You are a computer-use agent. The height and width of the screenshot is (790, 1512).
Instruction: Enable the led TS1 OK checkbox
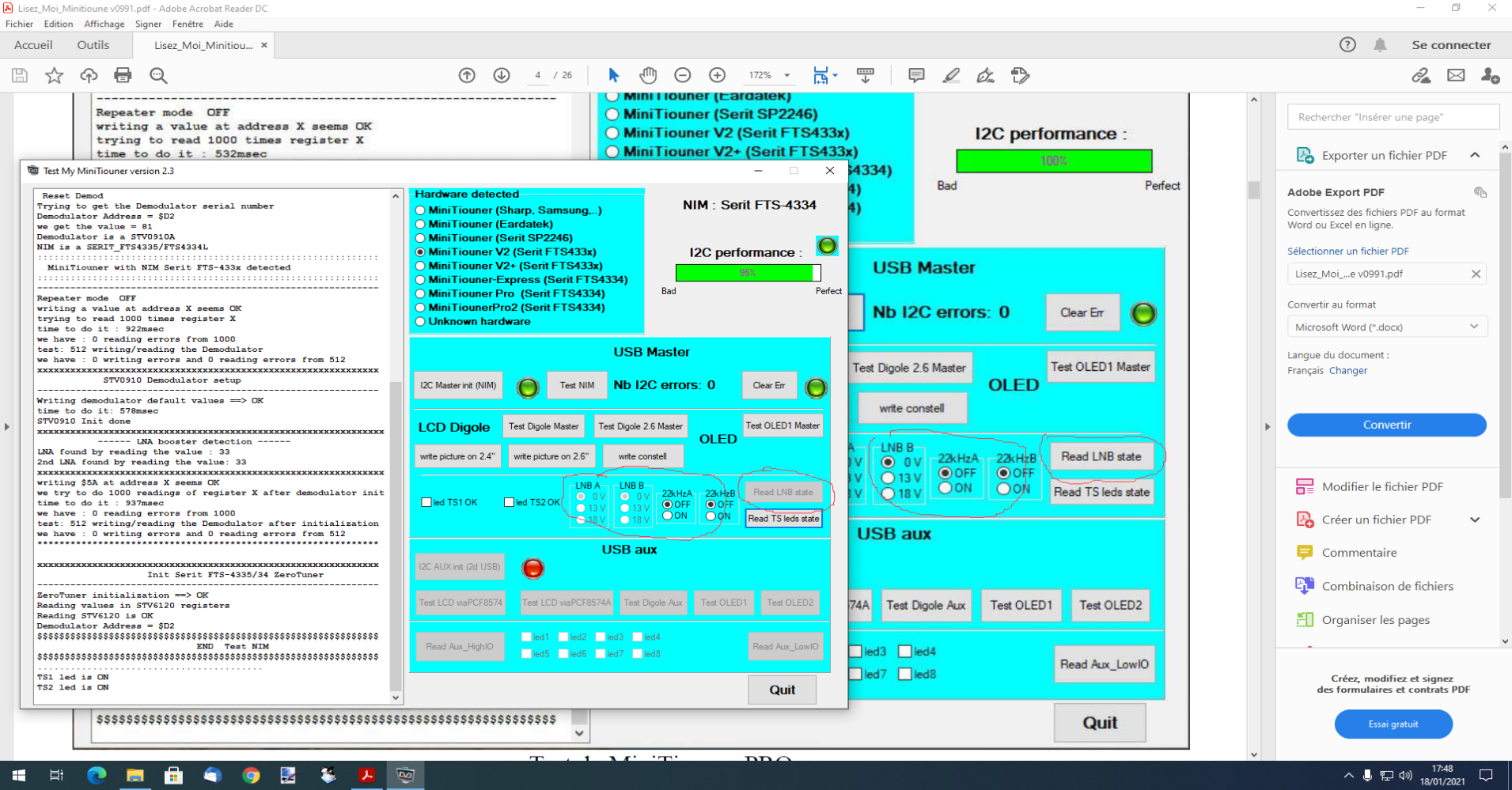(426, 502)
